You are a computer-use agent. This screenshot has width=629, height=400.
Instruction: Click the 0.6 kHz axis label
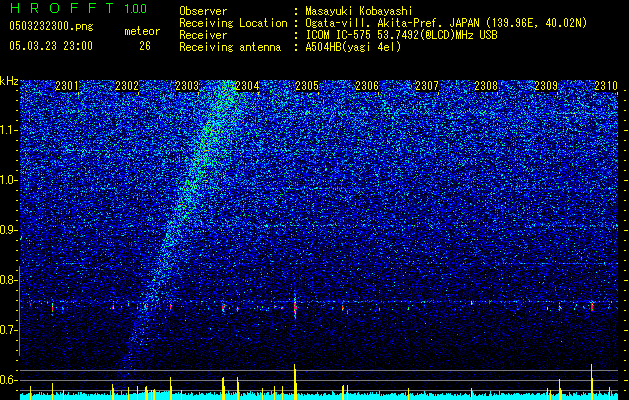9,380
